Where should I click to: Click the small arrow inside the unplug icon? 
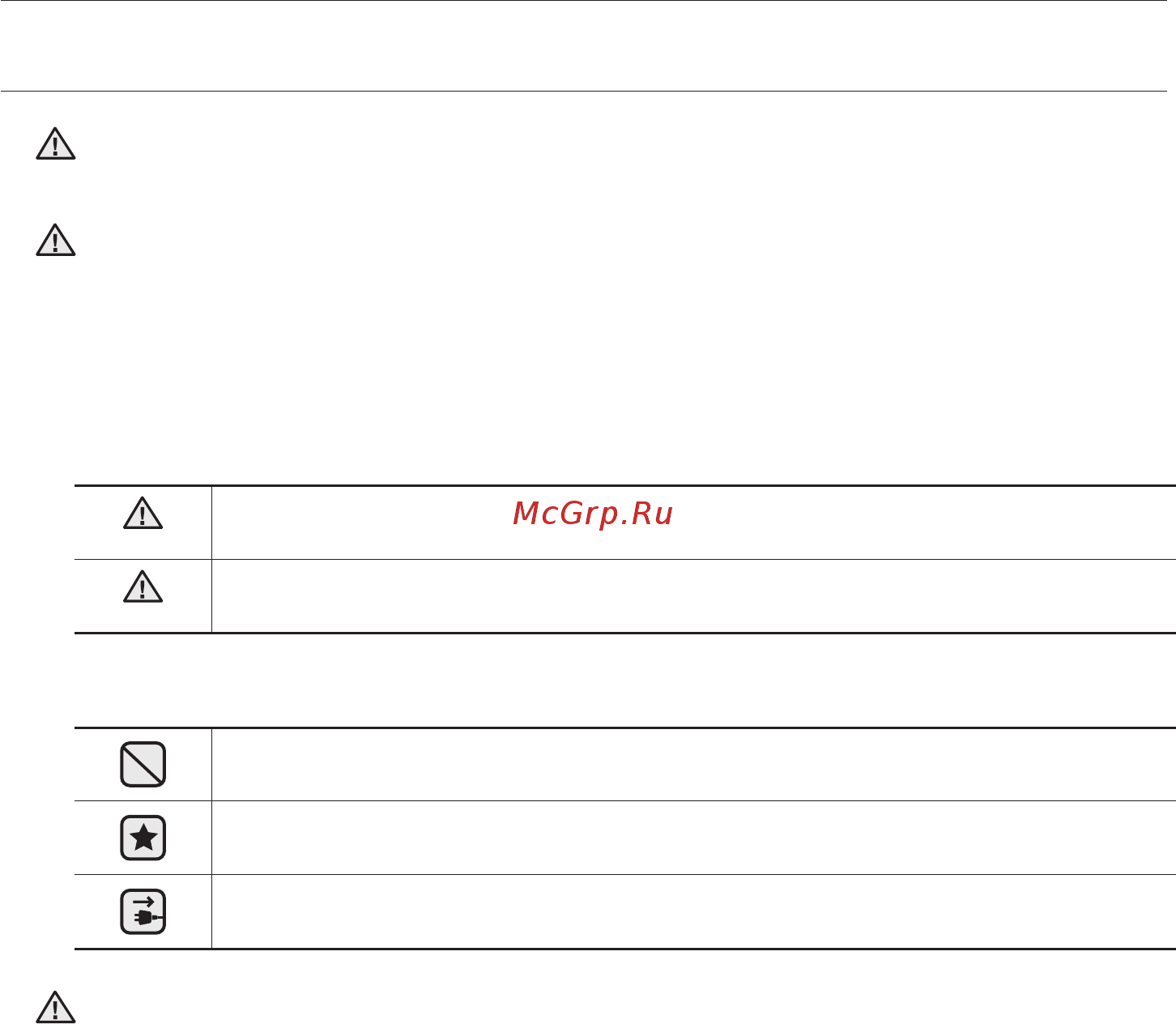143,900
